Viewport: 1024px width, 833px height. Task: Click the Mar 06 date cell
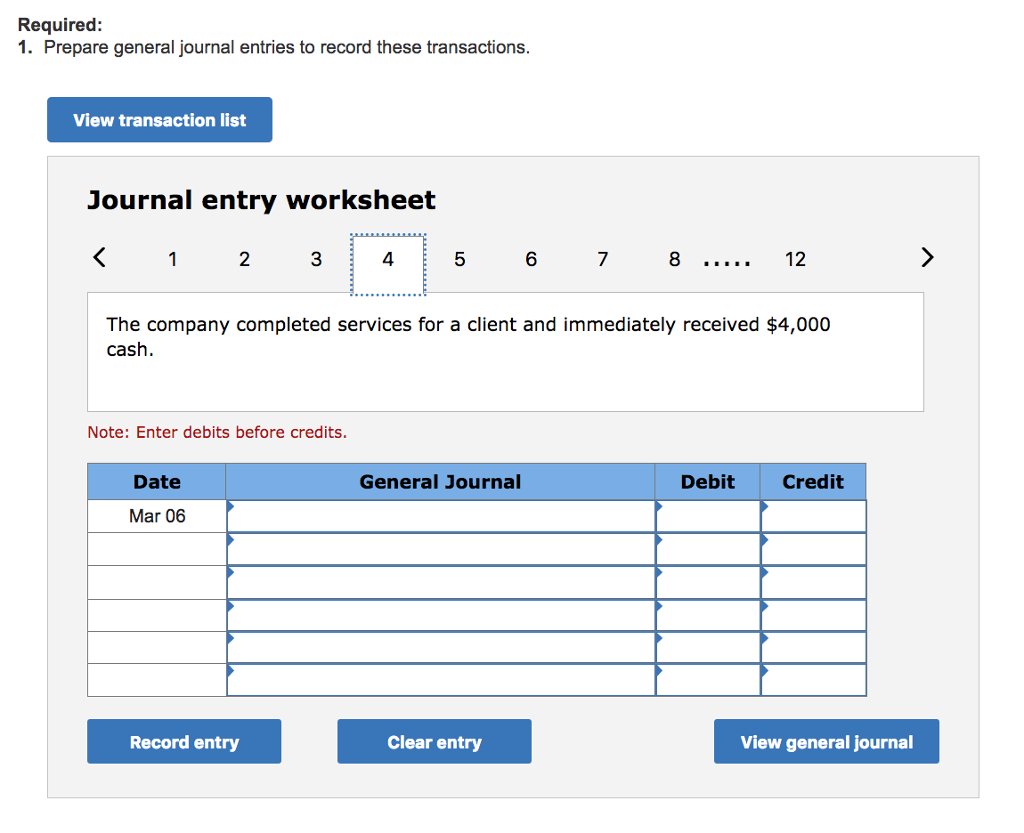click(x=157, y=516)
